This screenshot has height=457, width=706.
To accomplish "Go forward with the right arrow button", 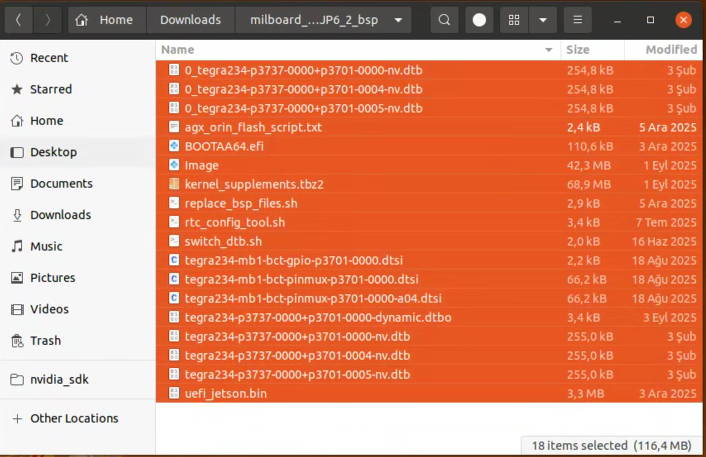I will point(47,20).
